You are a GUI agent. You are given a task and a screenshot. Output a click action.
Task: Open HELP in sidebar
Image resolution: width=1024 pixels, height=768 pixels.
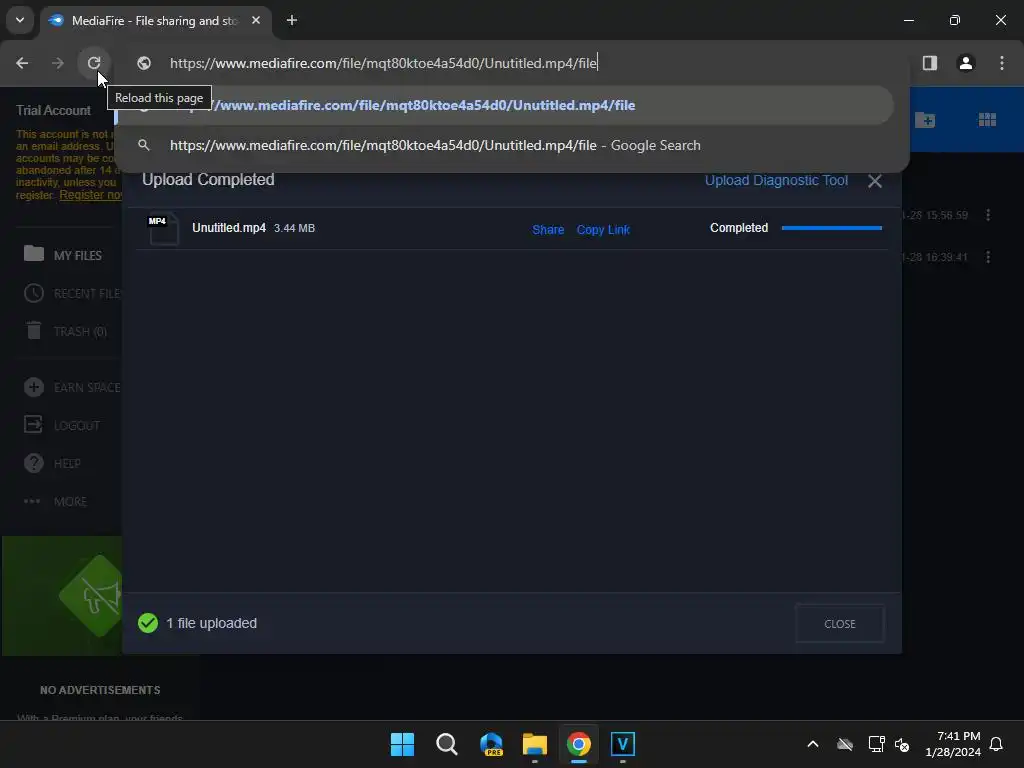coord(52,463)
